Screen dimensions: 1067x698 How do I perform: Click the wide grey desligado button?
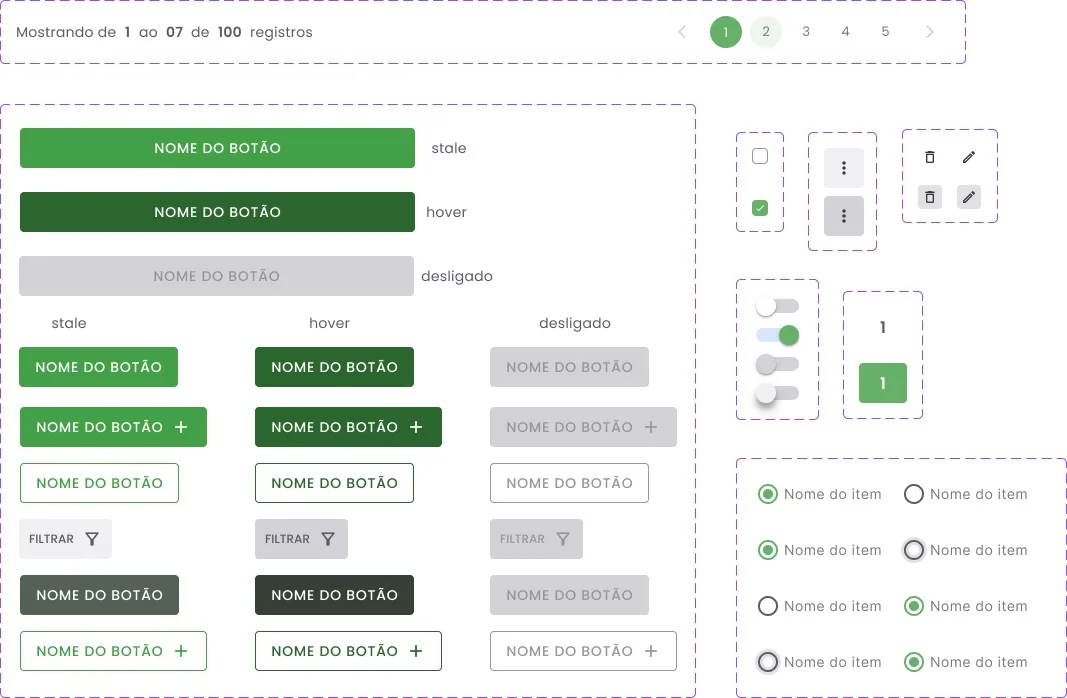click(x=216, y=276)
